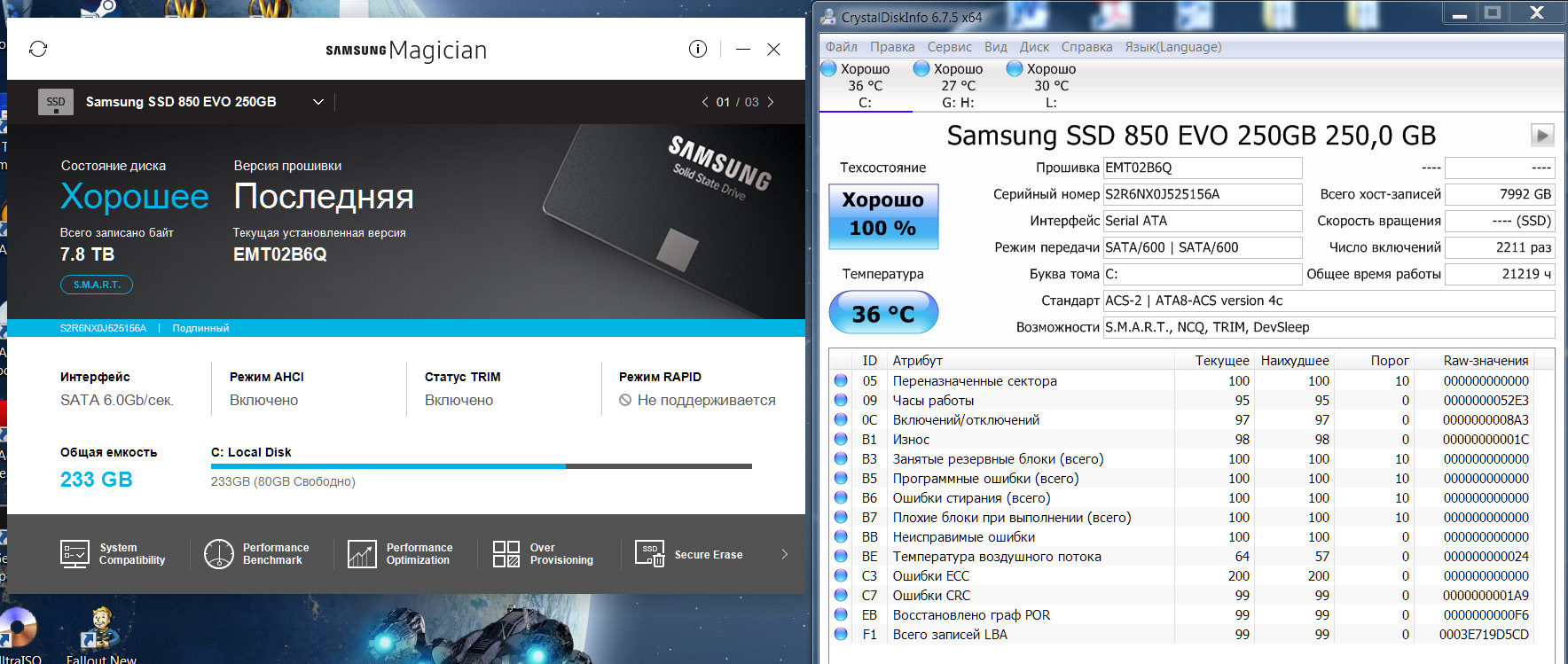Click the Всего хост-записей value 7992 GB
The width and height of the screenshot is (1568, 664).
click(1500, 194)
